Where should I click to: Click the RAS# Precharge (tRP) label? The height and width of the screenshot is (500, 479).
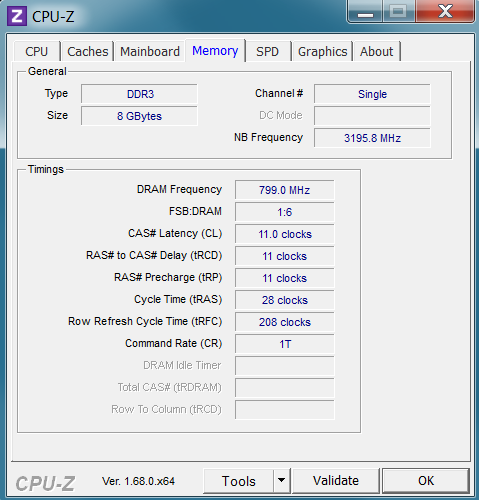pyautogui.click(x=168, y=277)
